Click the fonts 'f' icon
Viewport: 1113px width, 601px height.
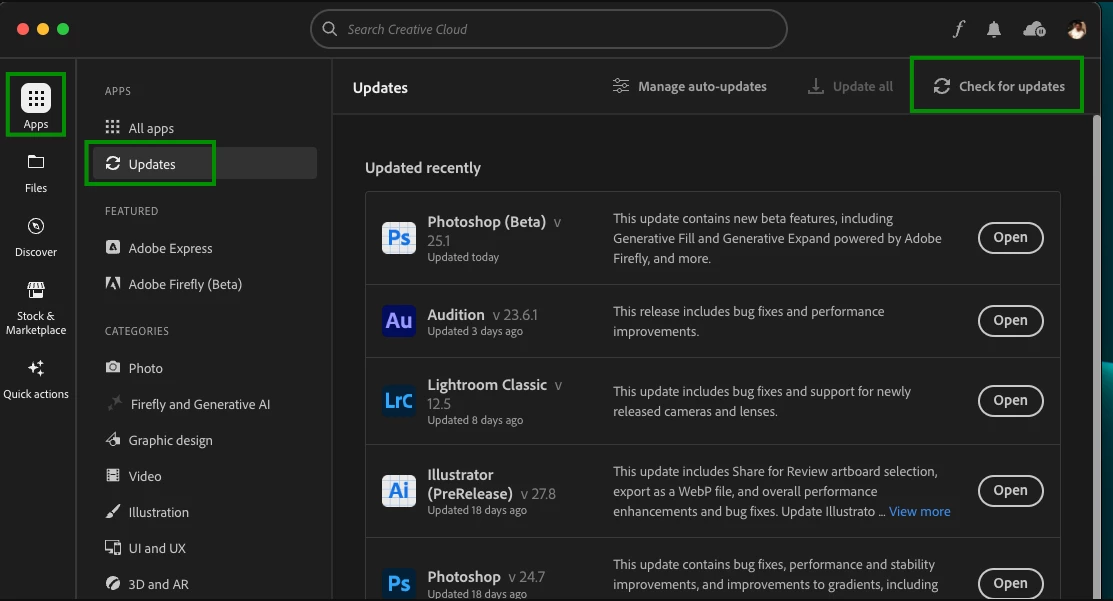(x=958, y=29)
